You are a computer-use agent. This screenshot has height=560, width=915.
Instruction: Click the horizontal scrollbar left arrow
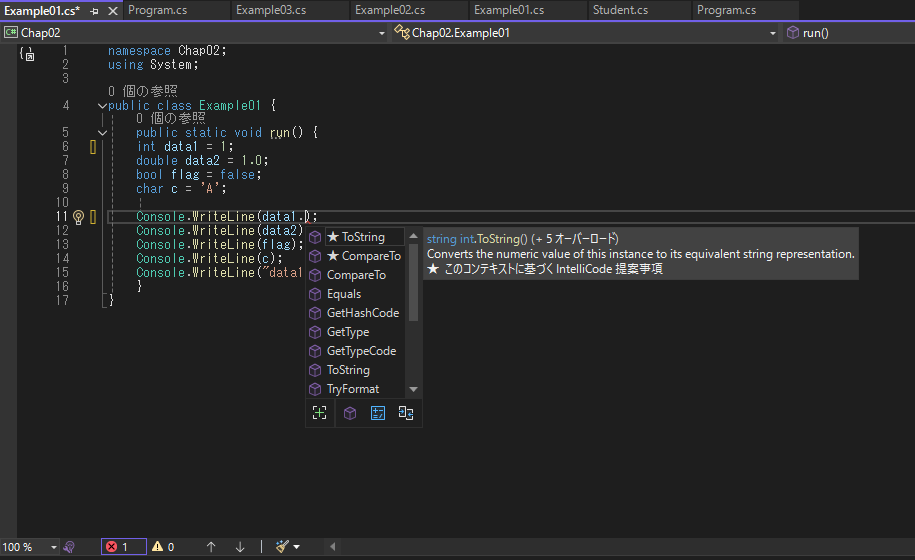[x=333, y=547]
